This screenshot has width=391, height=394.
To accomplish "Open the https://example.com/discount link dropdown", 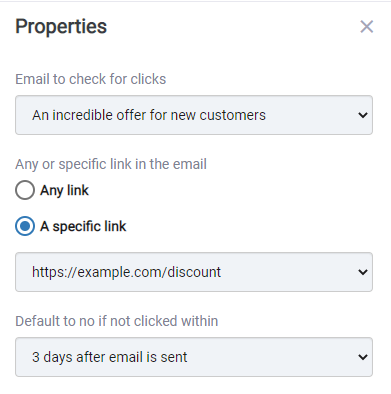I will [x=194, y=272].
